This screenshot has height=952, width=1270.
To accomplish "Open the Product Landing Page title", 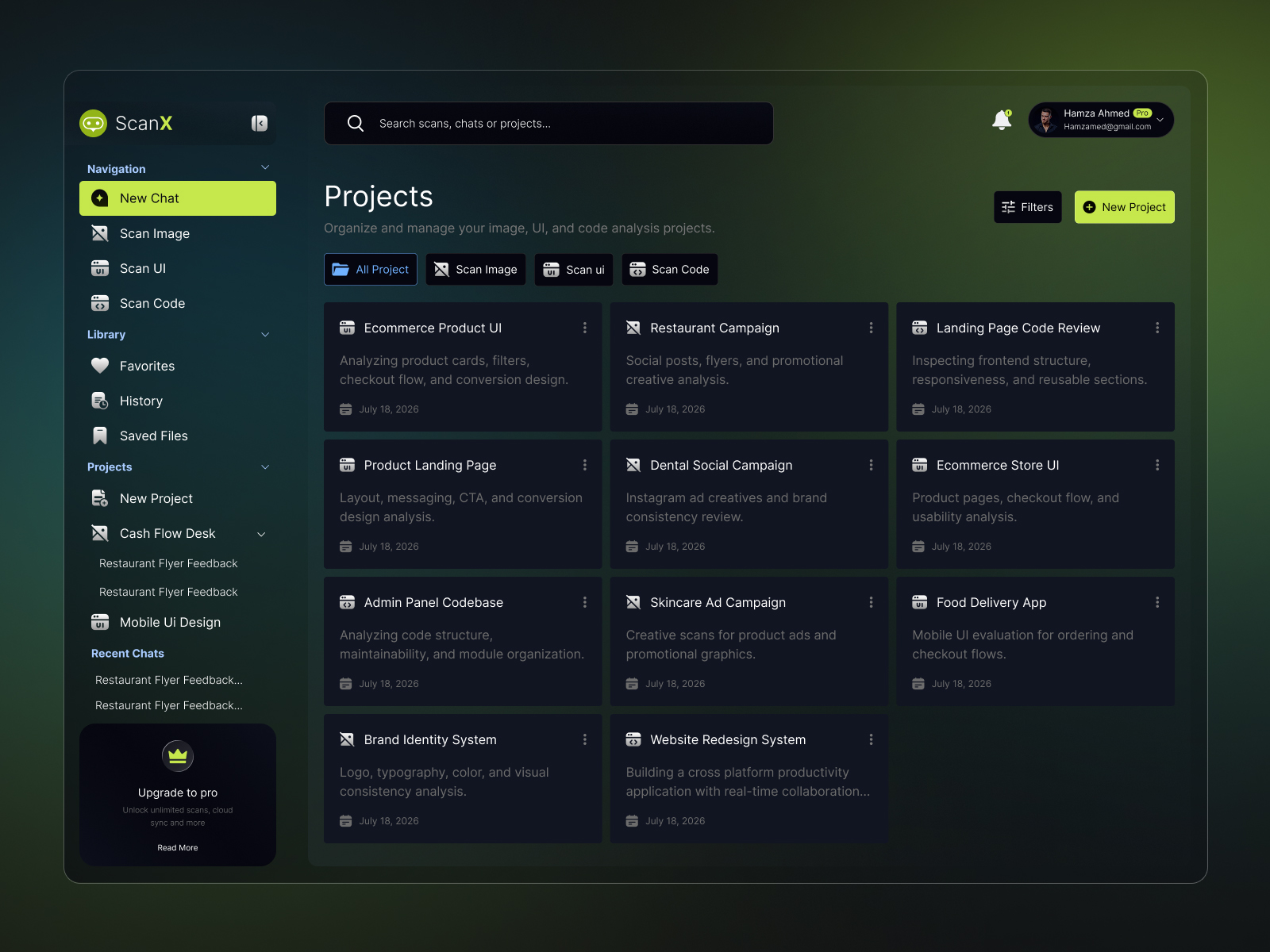I will (x=430, y=465).
